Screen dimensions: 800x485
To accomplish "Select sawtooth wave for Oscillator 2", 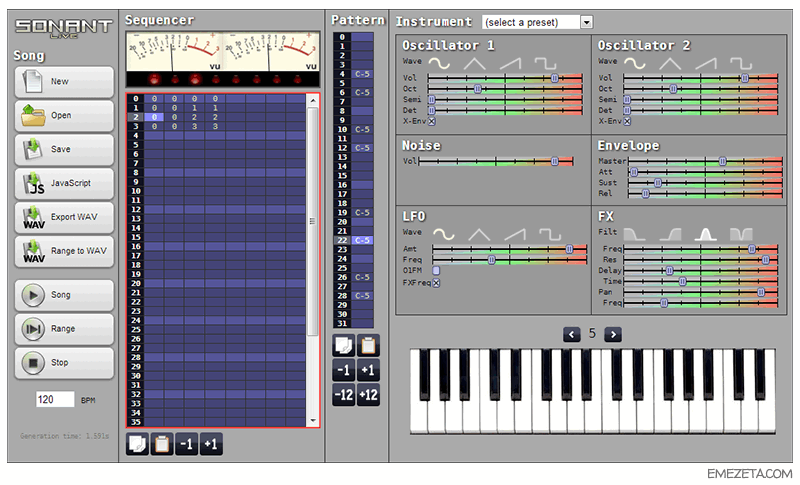I will [x=706, y=63].
